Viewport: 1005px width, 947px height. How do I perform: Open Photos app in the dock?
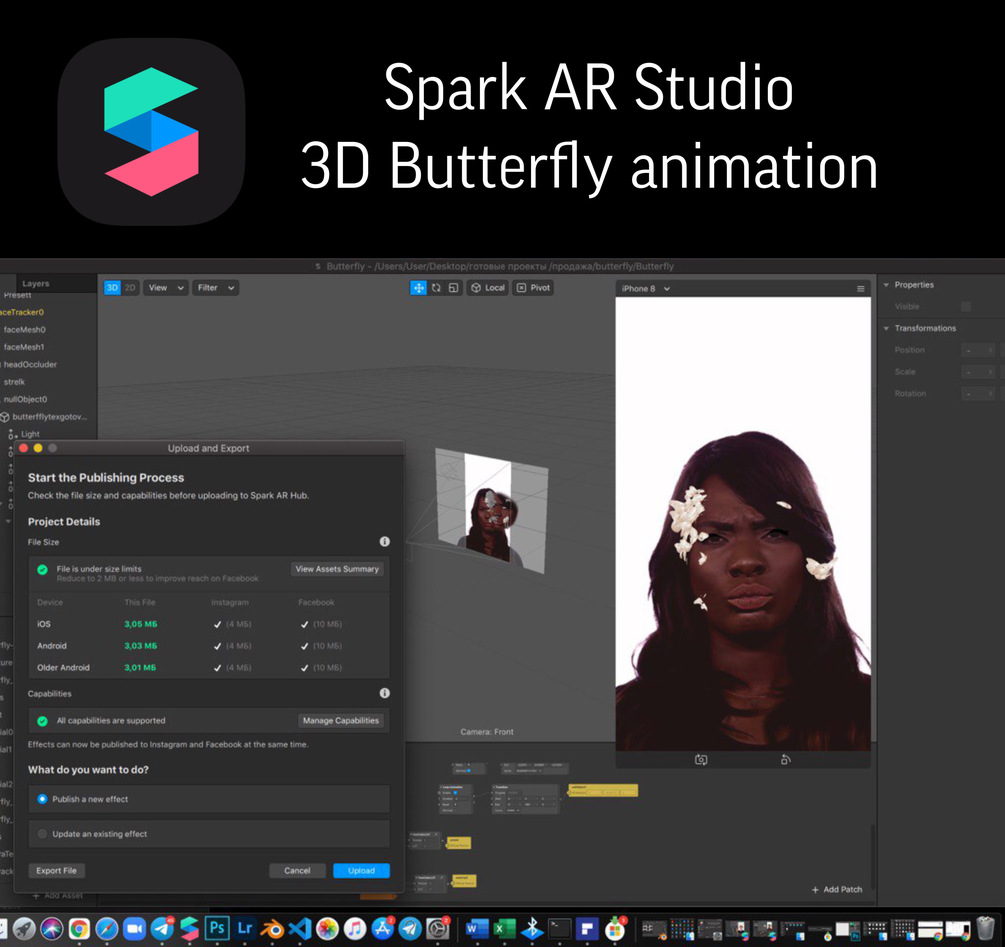tap(328, 928)
